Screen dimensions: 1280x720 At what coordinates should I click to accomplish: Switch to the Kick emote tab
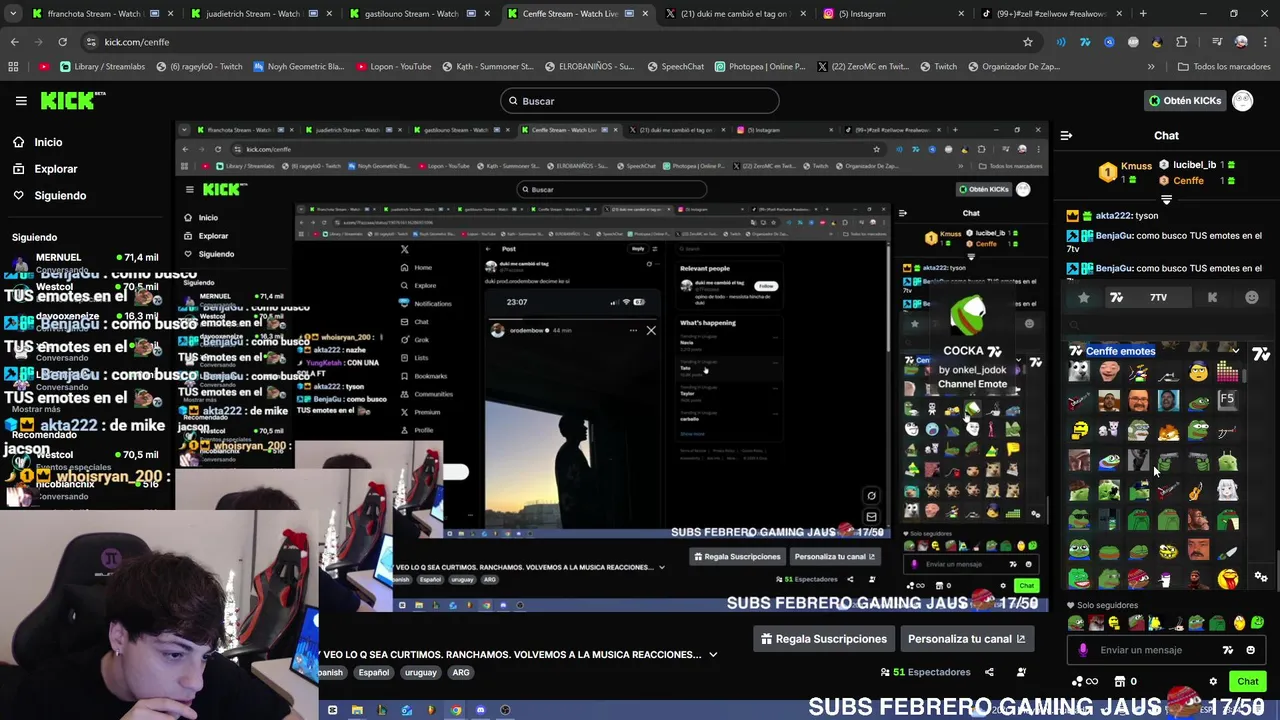[x=1212, y=297]
